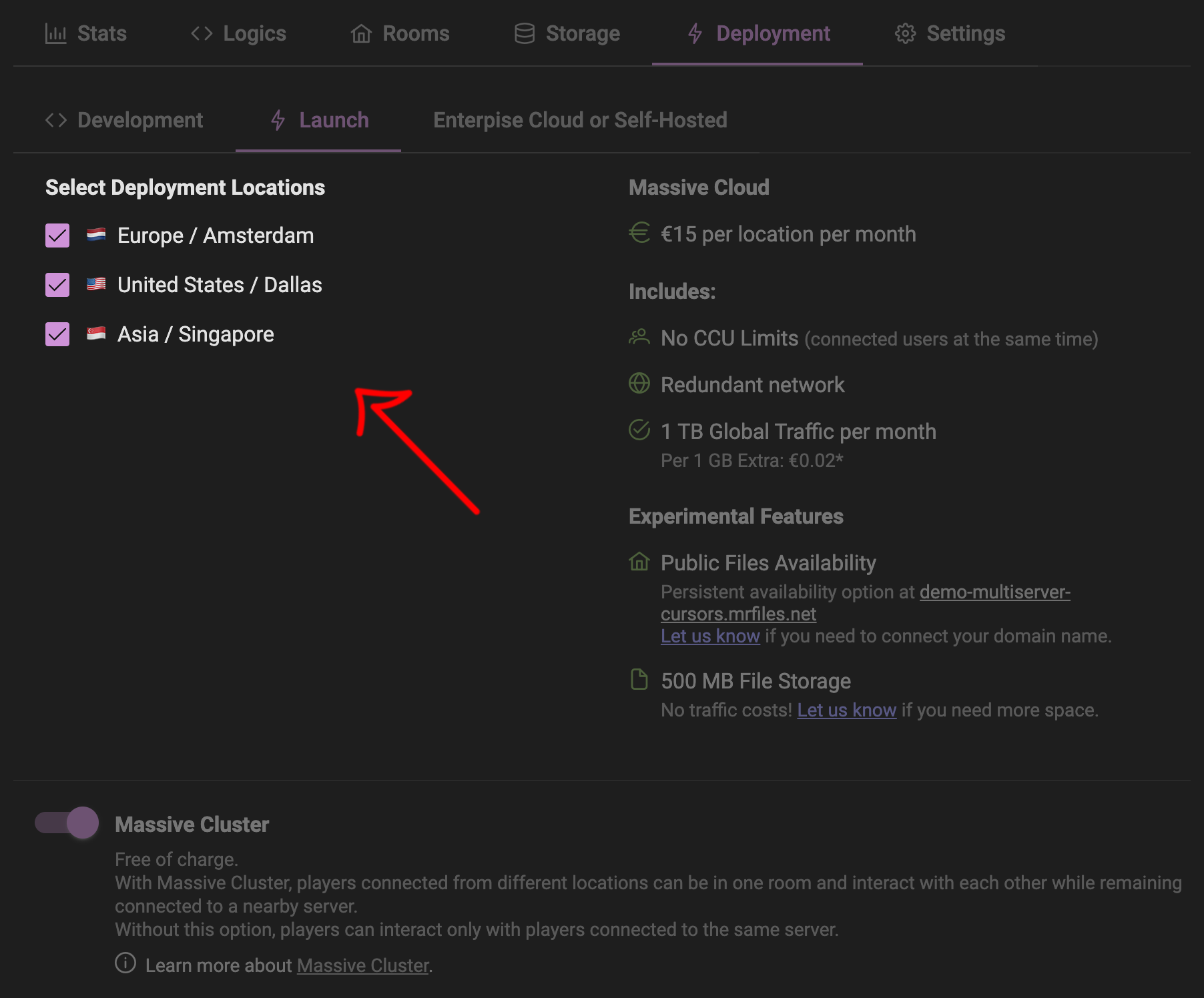Screen dimensions: 1204x998
Task: Click the Launch lightning bolt icon
Action: (278, 120)
